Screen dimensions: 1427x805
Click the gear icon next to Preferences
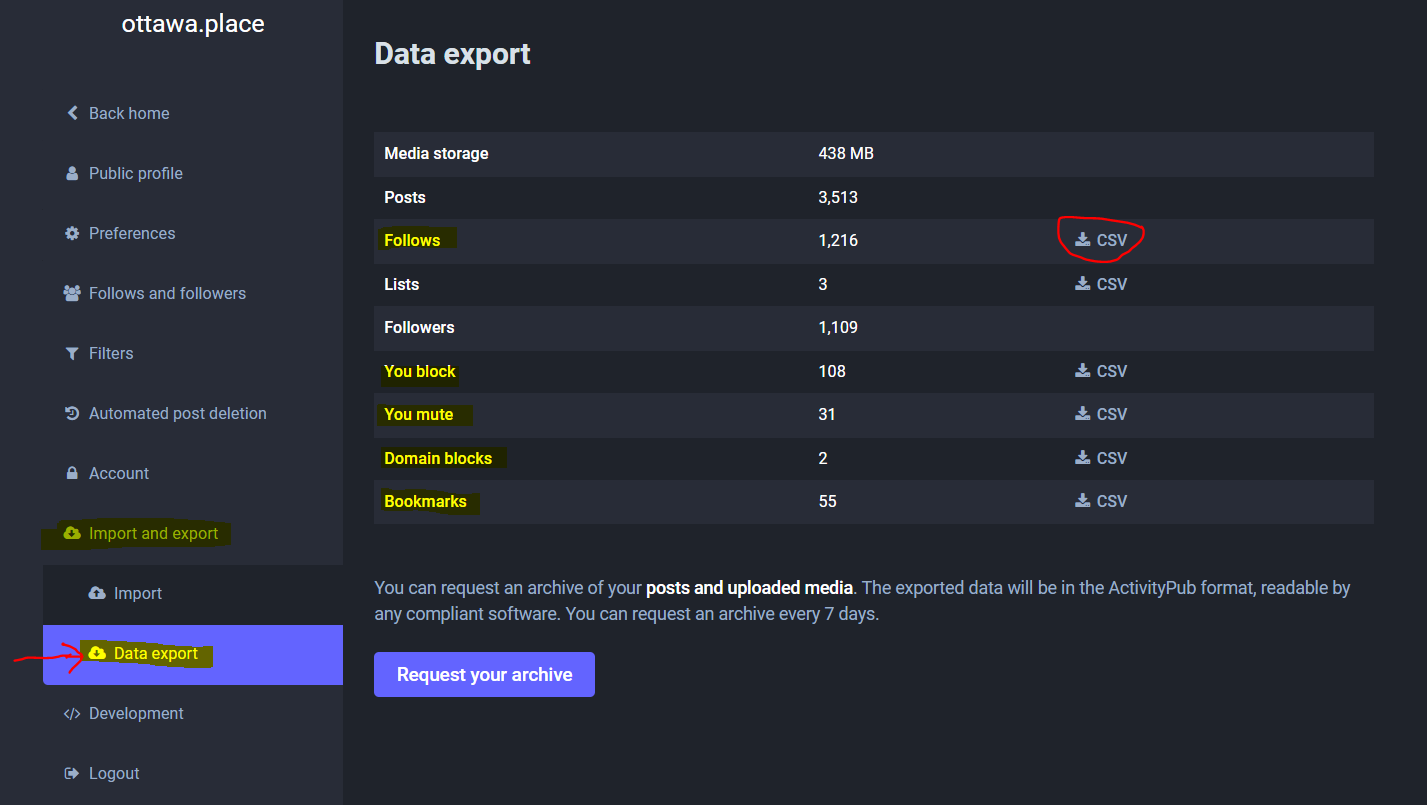tap(72, 233)
